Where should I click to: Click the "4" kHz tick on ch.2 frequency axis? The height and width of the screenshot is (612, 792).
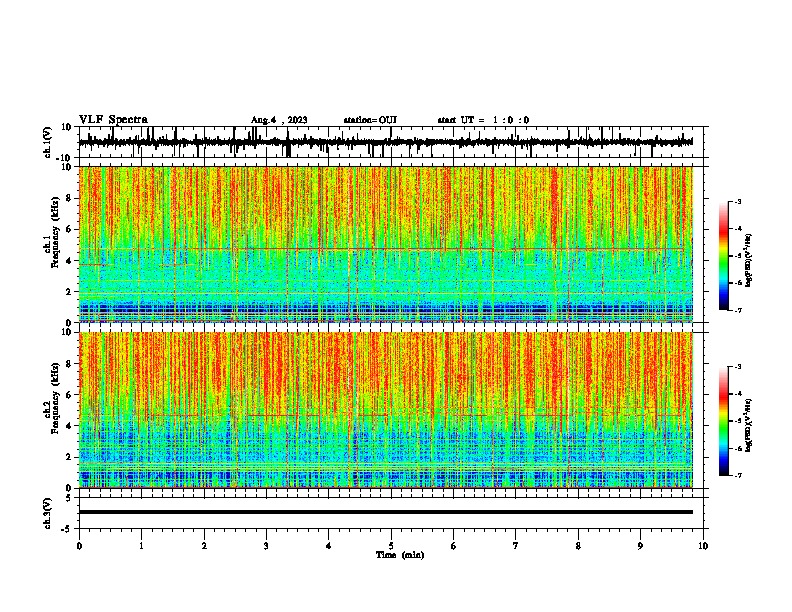(x=70, y=426)
